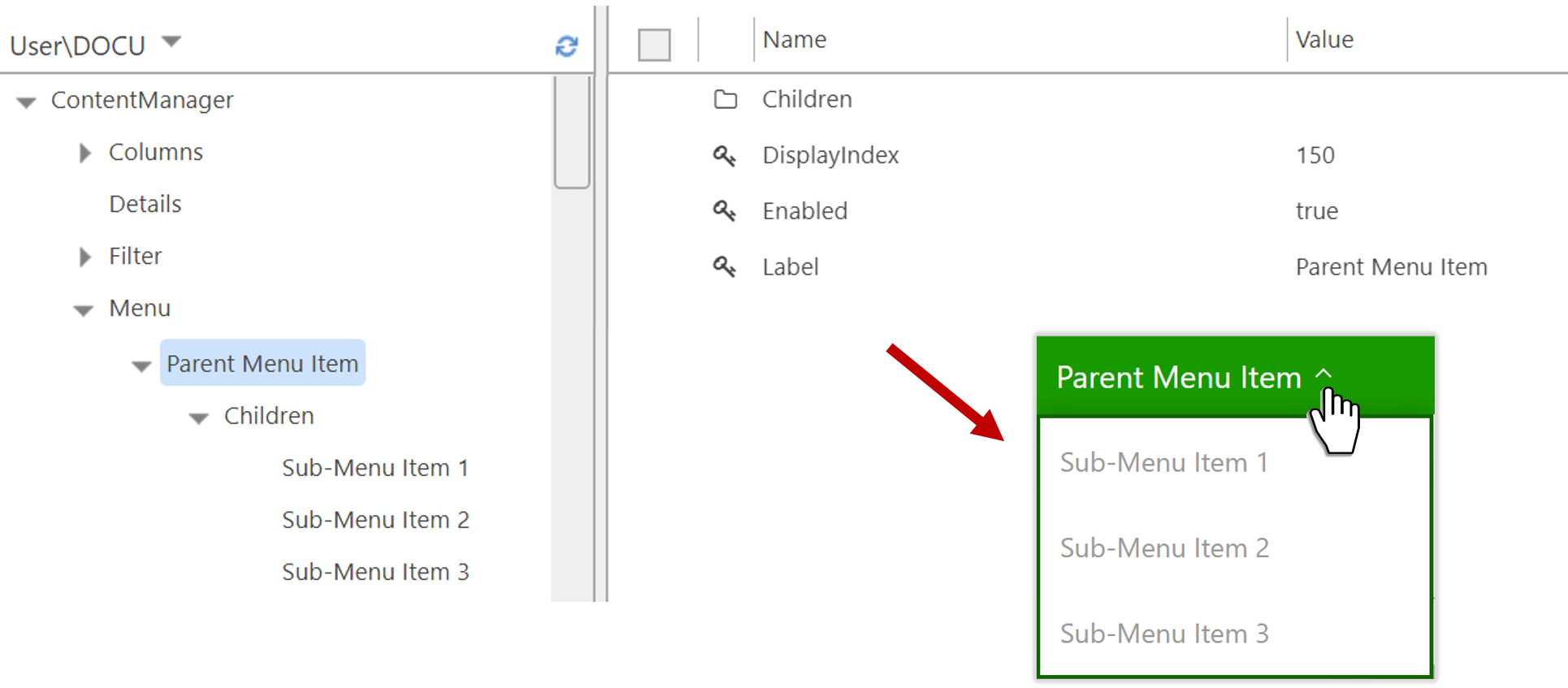Screen dimensions: 1568x688
Task: Choose Sub-Menu Item 3 in green dropdown
Action: (1163, 634)
